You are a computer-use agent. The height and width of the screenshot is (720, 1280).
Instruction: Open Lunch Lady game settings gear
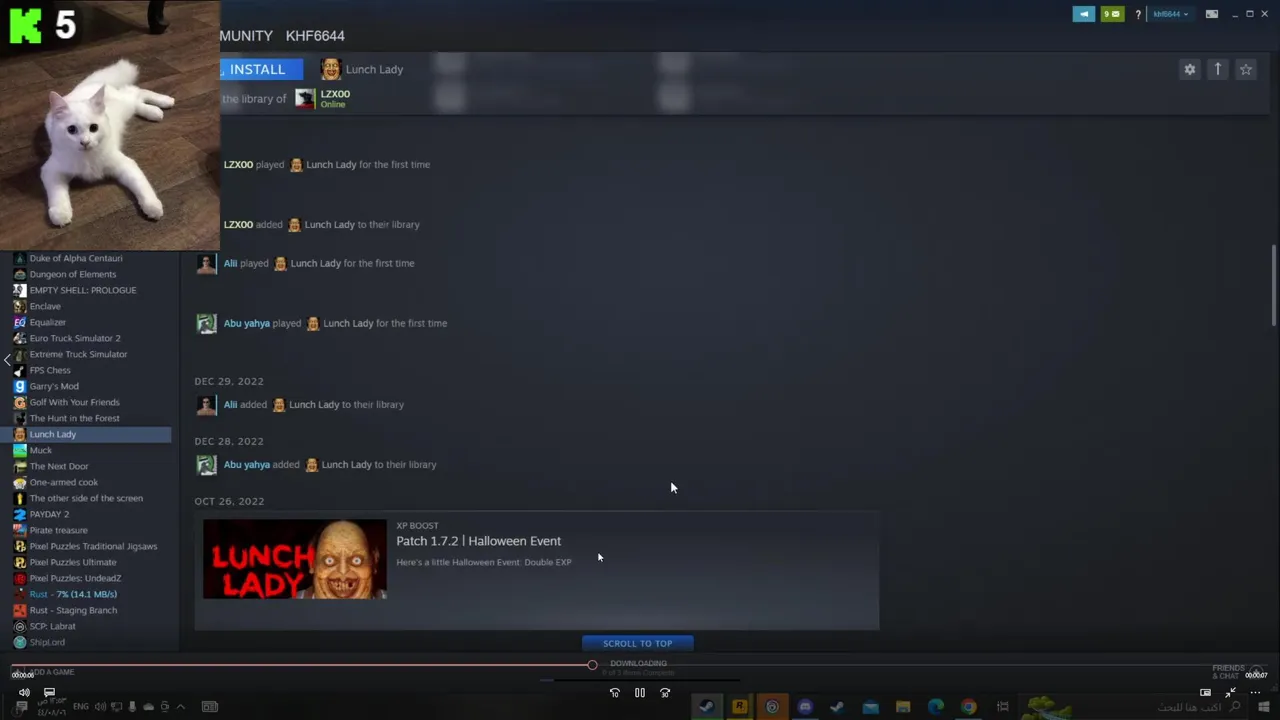pos(1189,69)
